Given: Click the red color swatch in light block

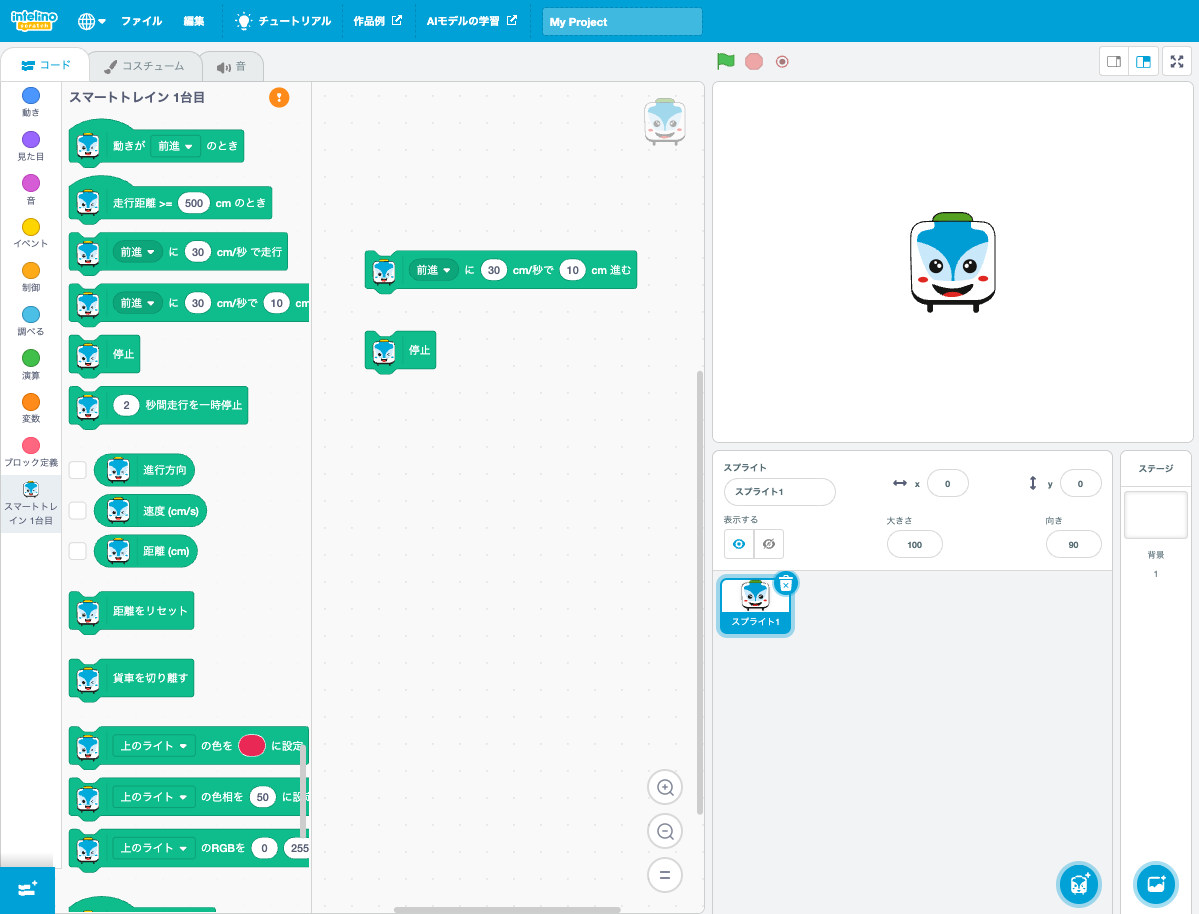Looking at the screenshot, I should click(252, 746).
